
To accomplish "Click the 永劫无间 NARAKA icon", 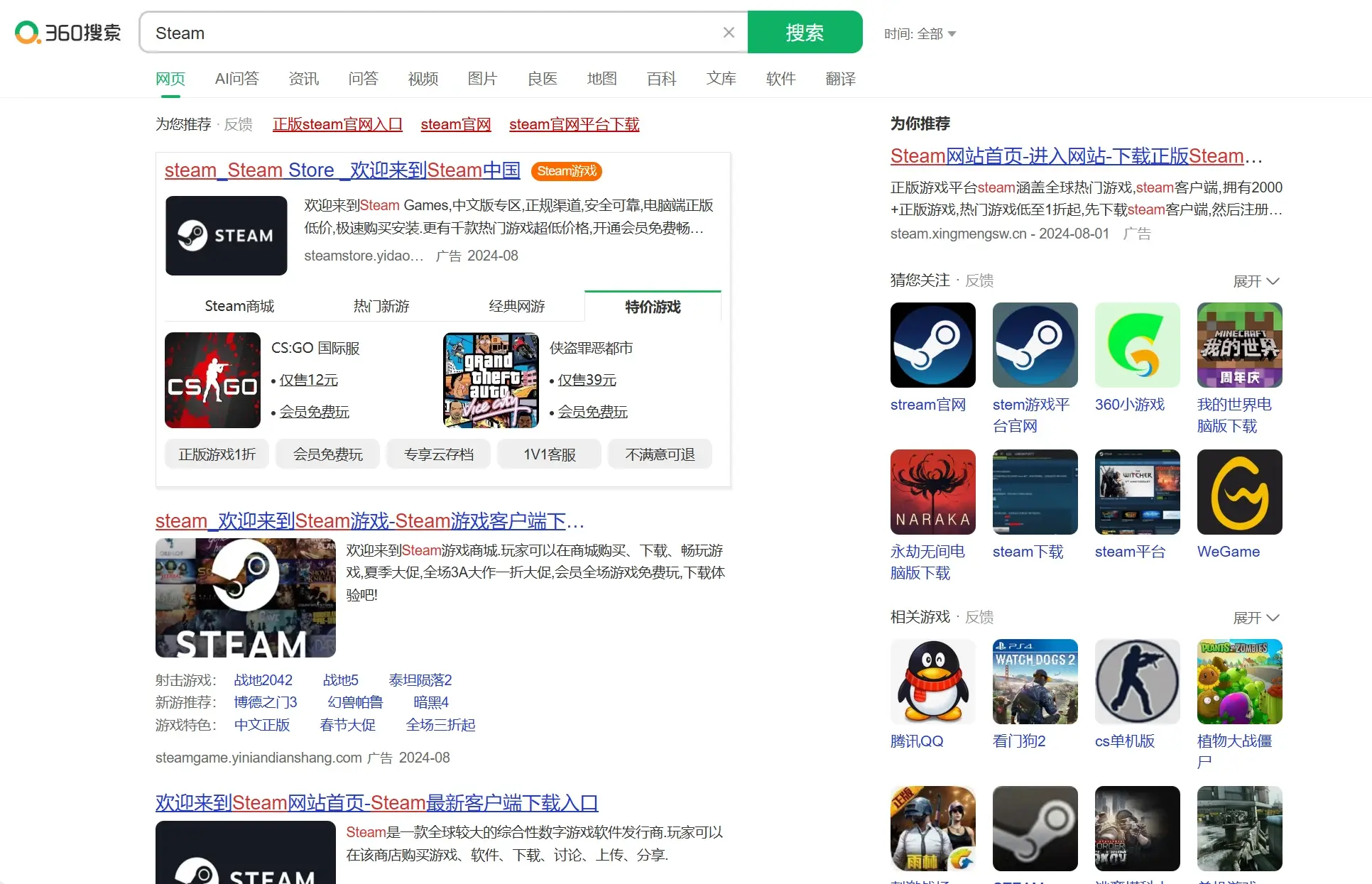I will click(x=933, y=492).
